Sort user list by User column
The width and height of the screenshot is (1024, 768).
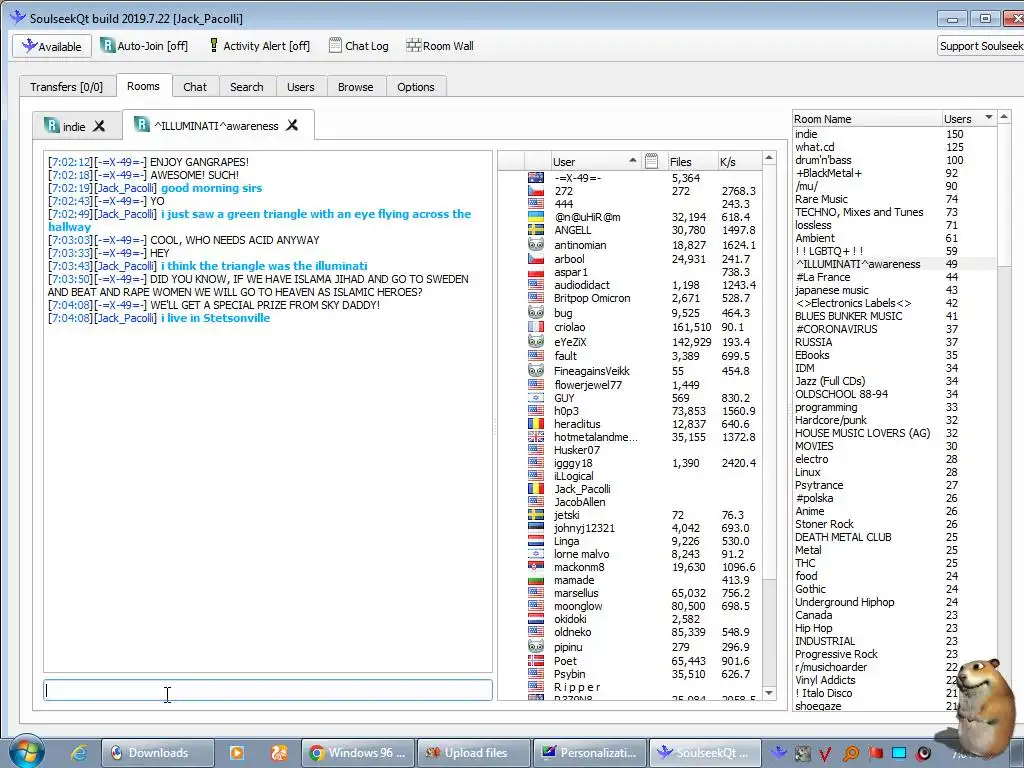coord(593,161)
